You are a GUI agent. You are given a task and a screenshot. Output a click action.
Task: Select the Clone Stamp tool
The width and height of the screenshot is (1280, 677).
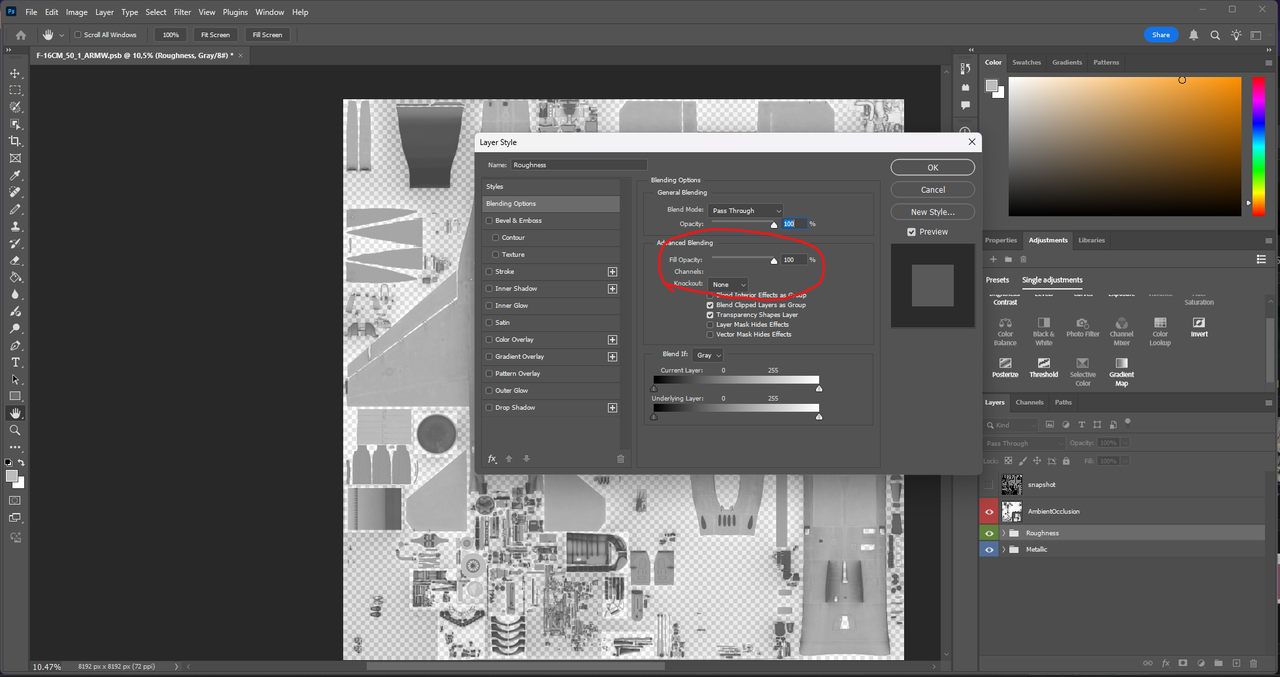(15, 226)
